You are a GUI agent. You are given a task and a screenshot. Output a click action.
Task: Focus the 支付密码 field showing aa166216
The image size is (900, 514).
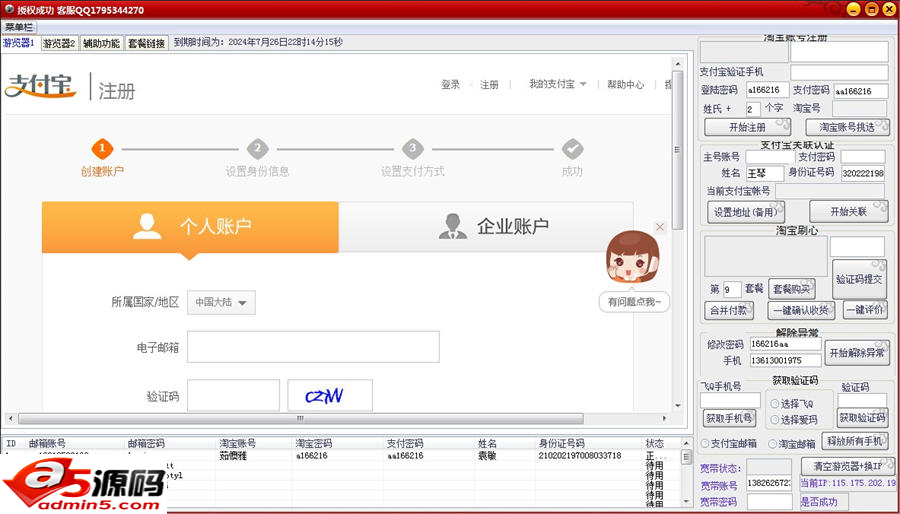coord(861,91)
